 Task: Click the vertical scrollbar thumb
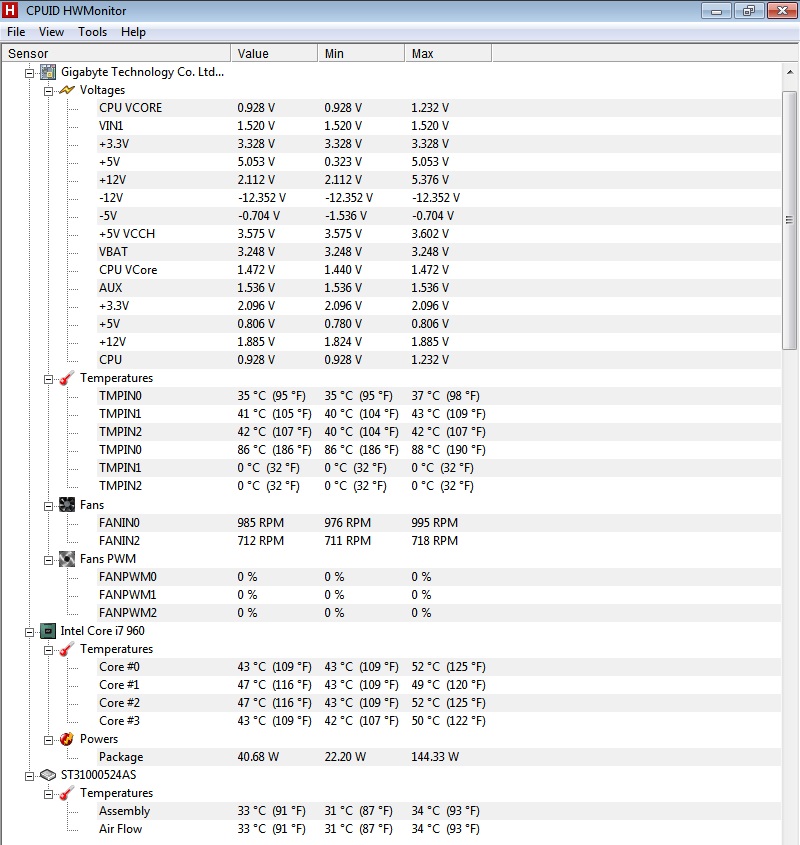790,220
